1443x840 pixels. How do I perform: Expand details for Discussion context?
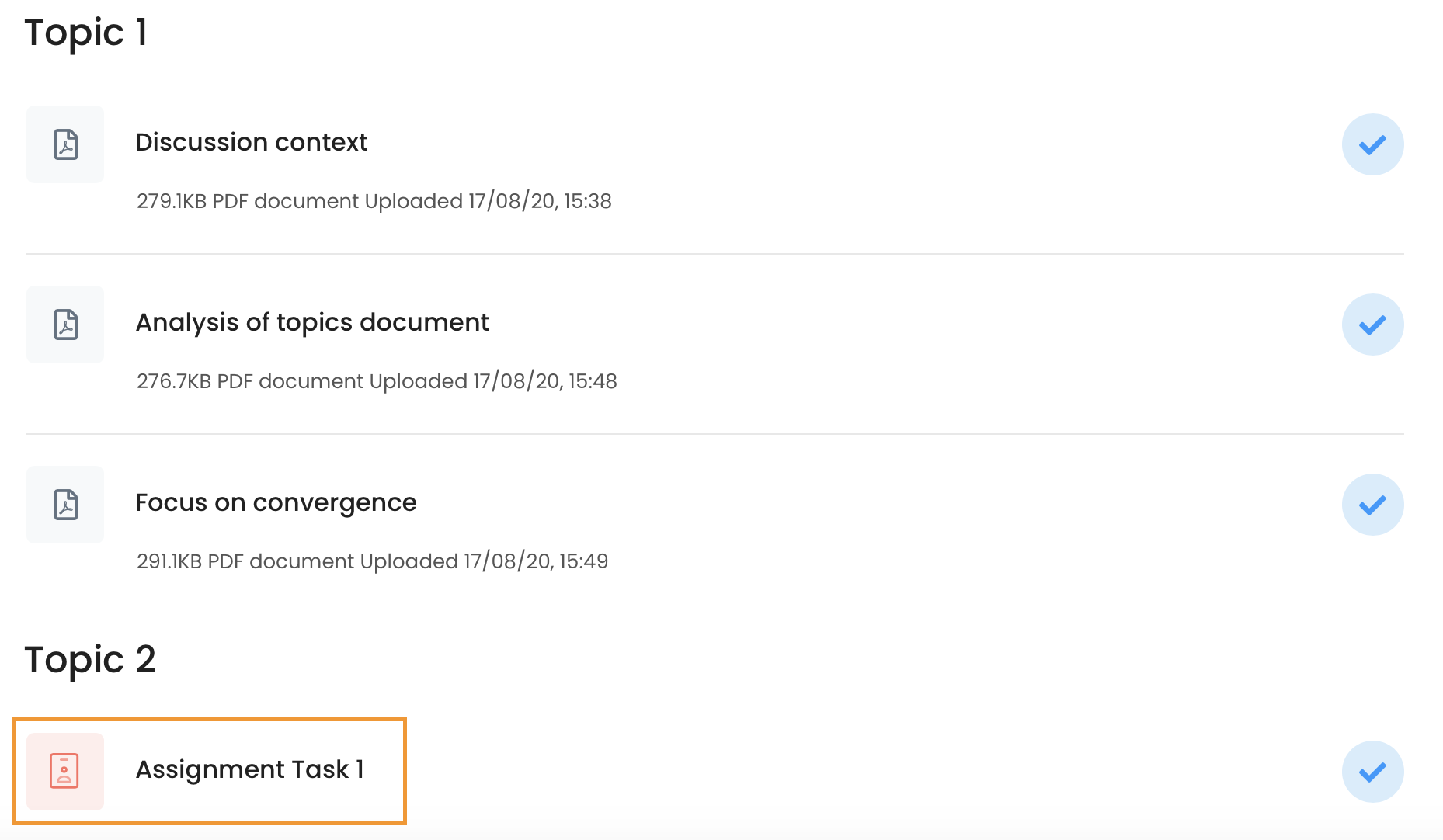(x=252, y=142)
